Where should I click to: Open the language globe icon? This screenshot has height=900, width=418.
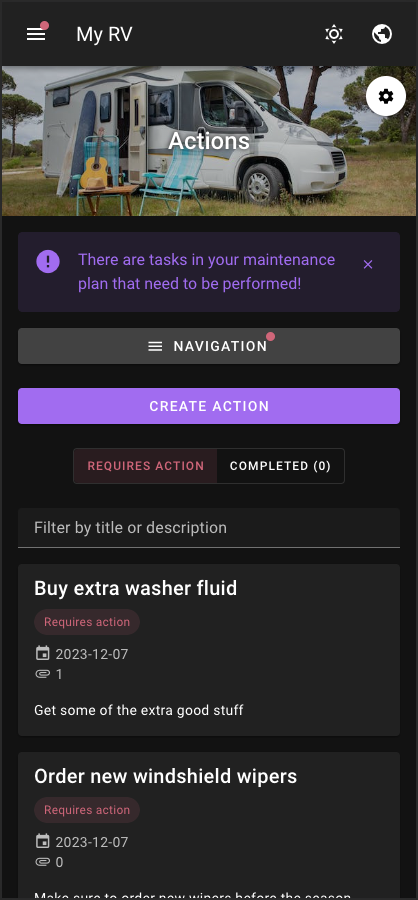[382, 34]
